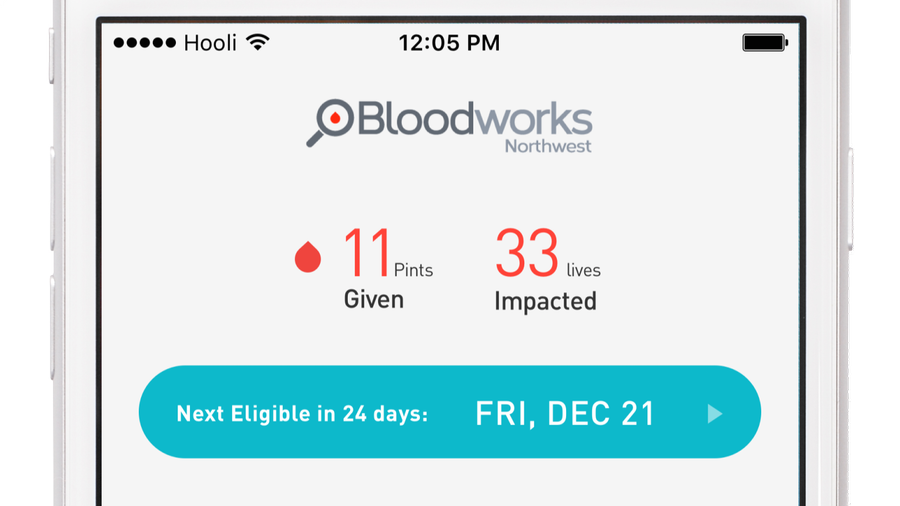Click the Northwest subtitle text
The image size is (900, 506).
[x=547, y=146]
